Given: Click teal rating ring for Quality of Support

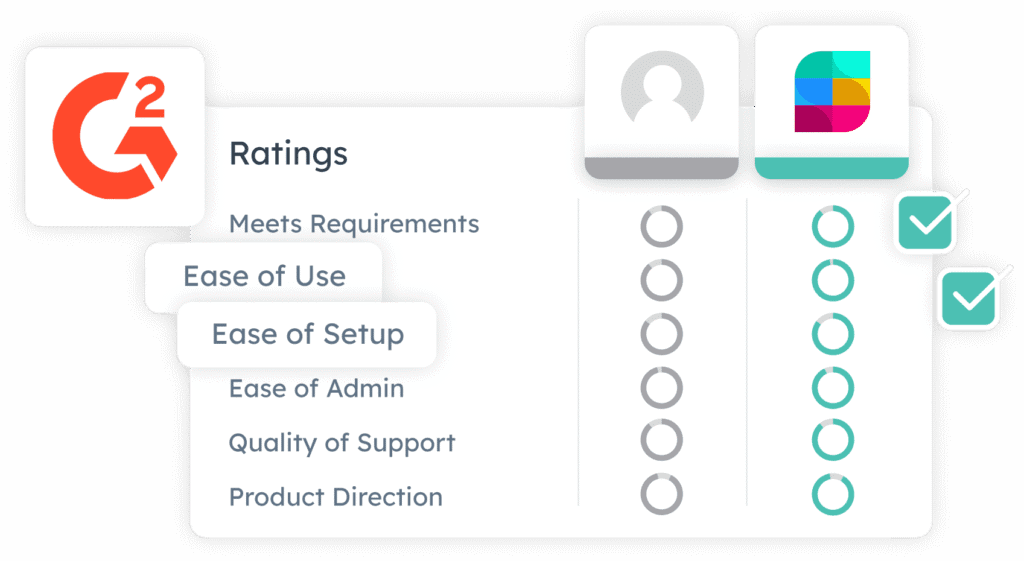Looking at the screenshot, I should pos(832,439).
